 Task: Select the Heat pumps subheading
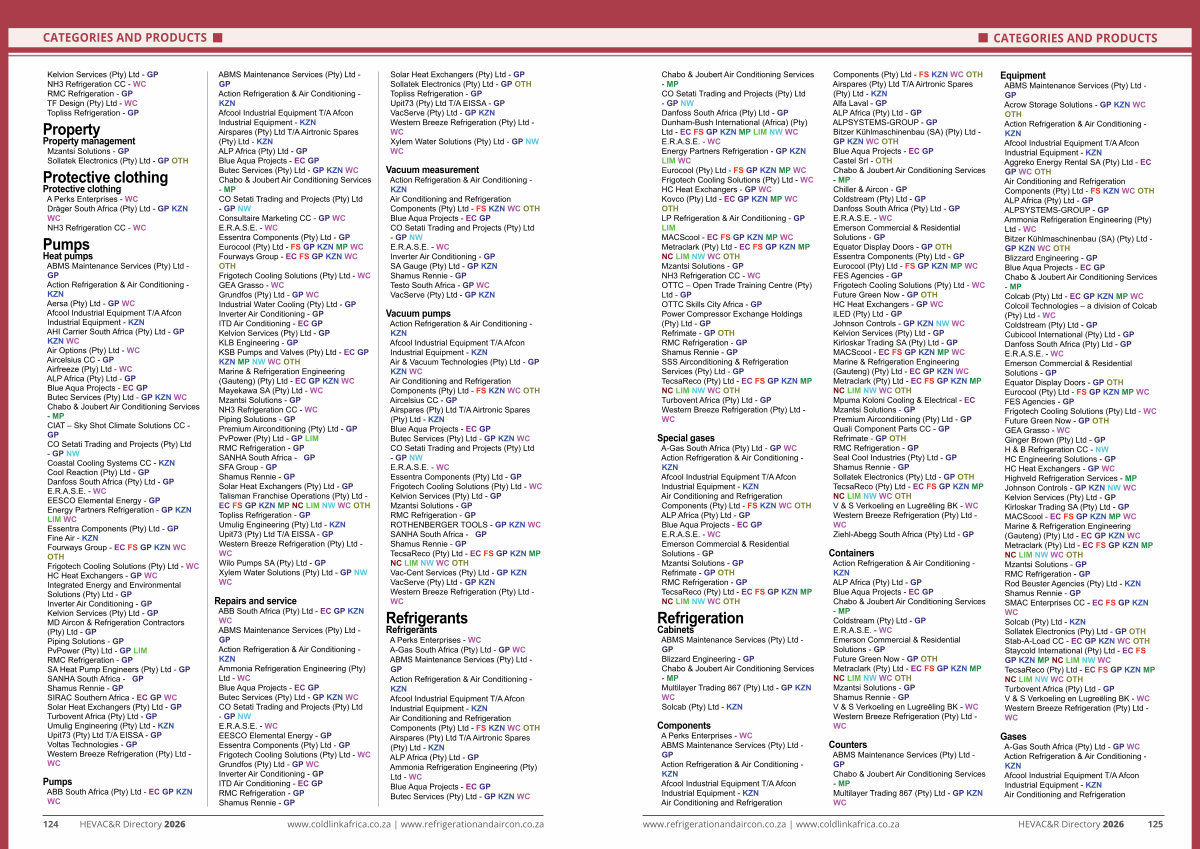68,256
